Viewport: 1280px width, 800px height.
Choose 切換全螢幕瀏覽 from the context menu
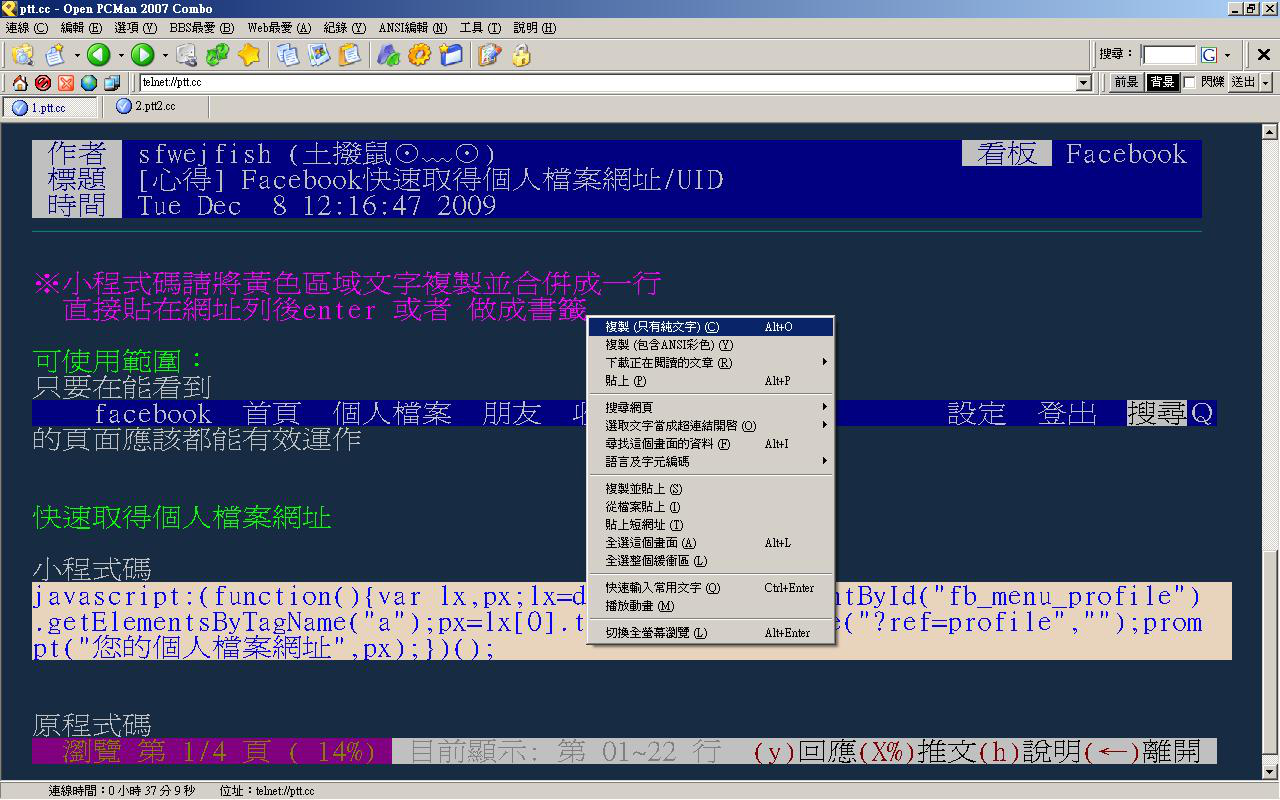(x=711, y=633)
